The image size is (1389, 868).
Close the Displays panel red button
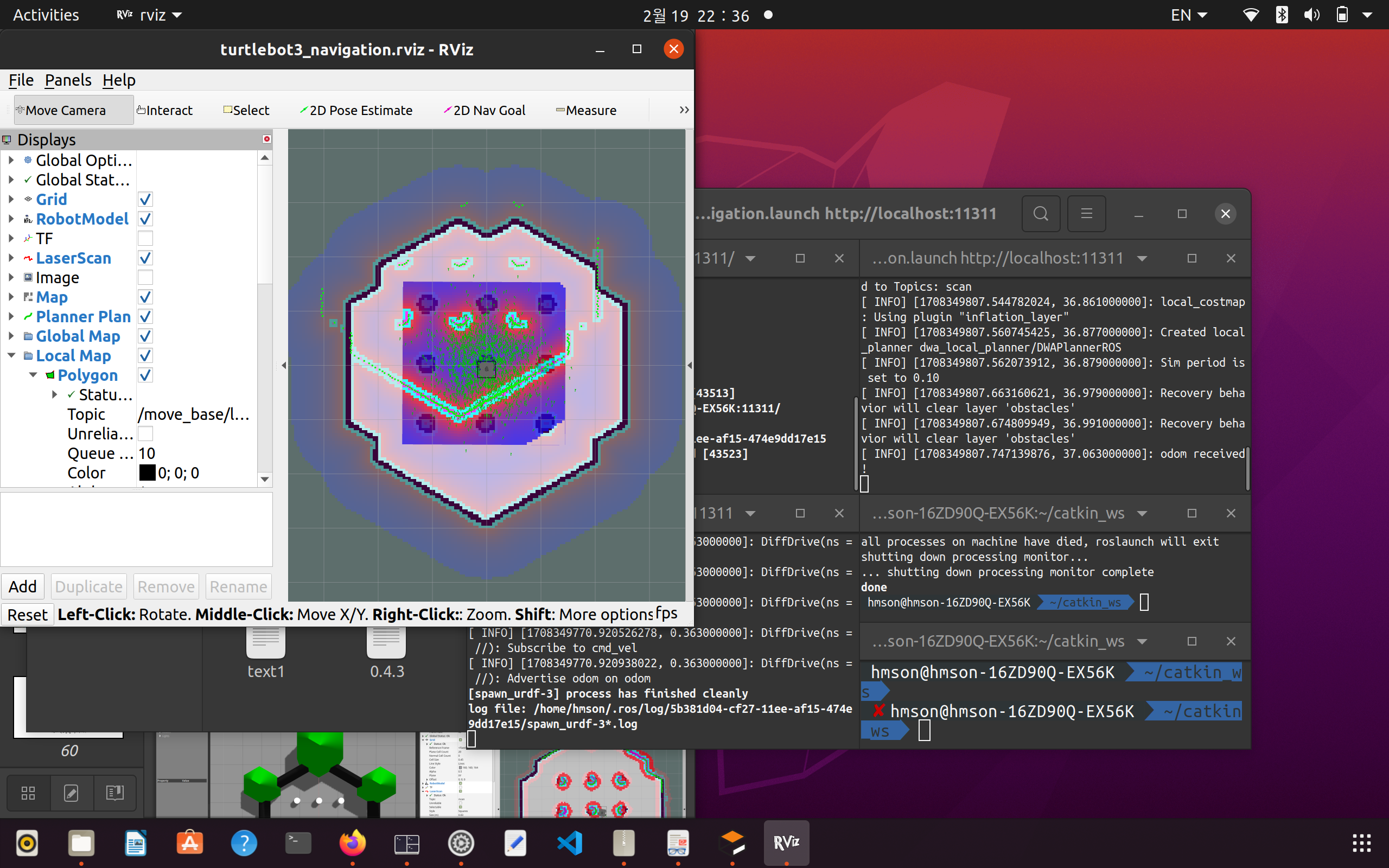coord(267,139)
